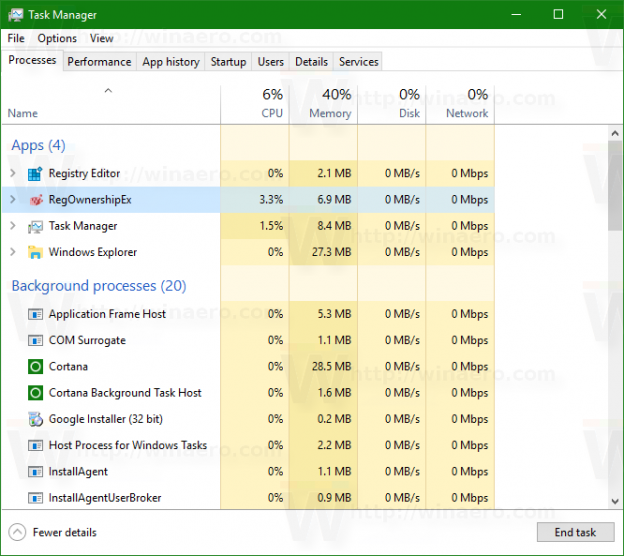Click the Task Manager title bar icon
This screenshot has height=556, width=624.
coord(16,15)
